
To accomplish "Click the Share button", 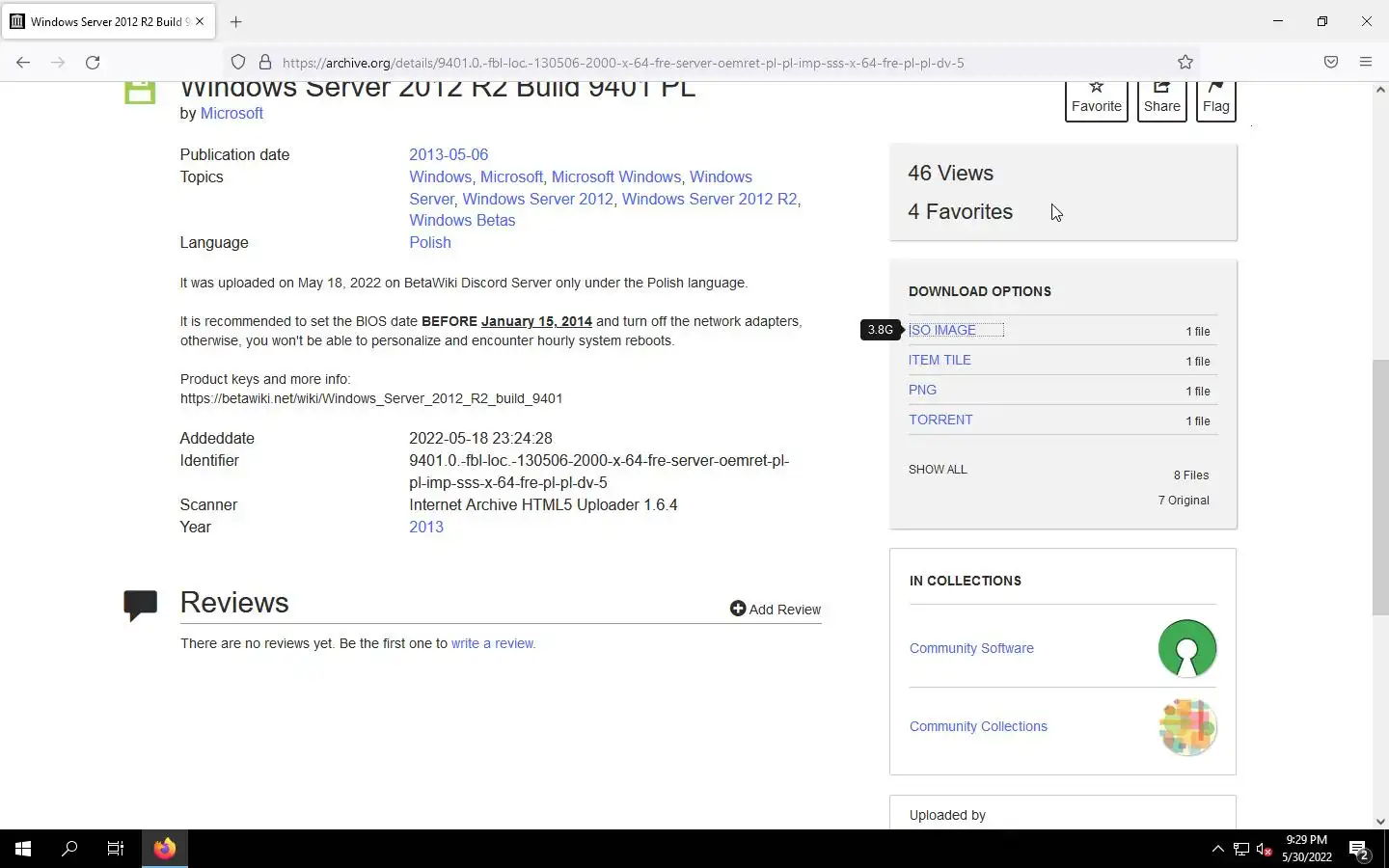I will coord(1162,100).
